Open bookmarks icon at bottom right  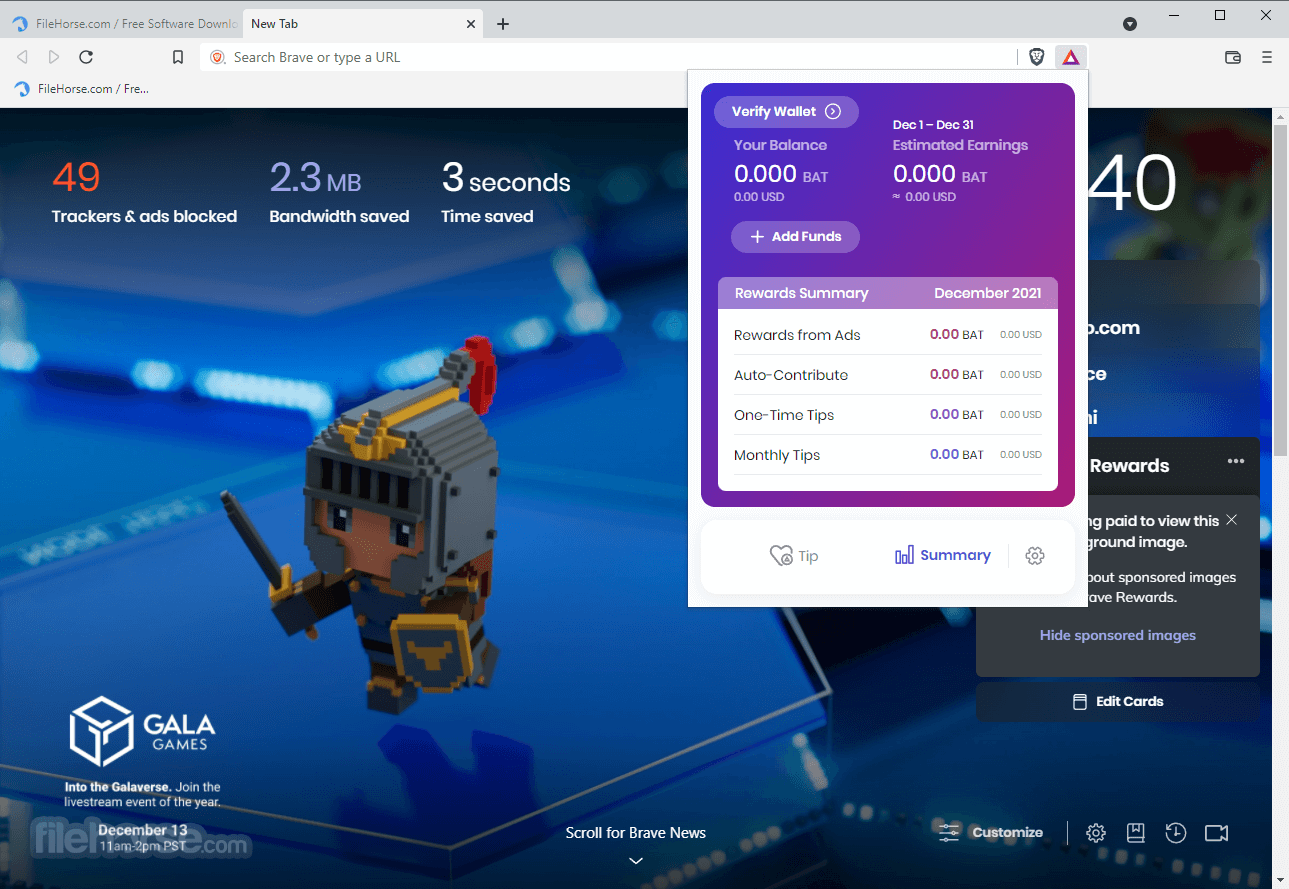1135,833
